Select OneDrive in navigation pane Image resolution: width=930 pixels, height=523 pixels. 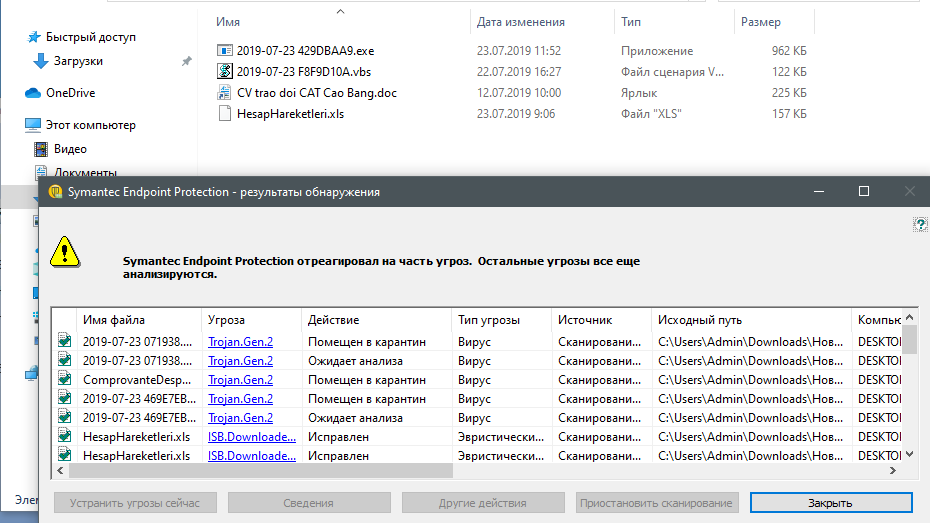click(71, 93)
